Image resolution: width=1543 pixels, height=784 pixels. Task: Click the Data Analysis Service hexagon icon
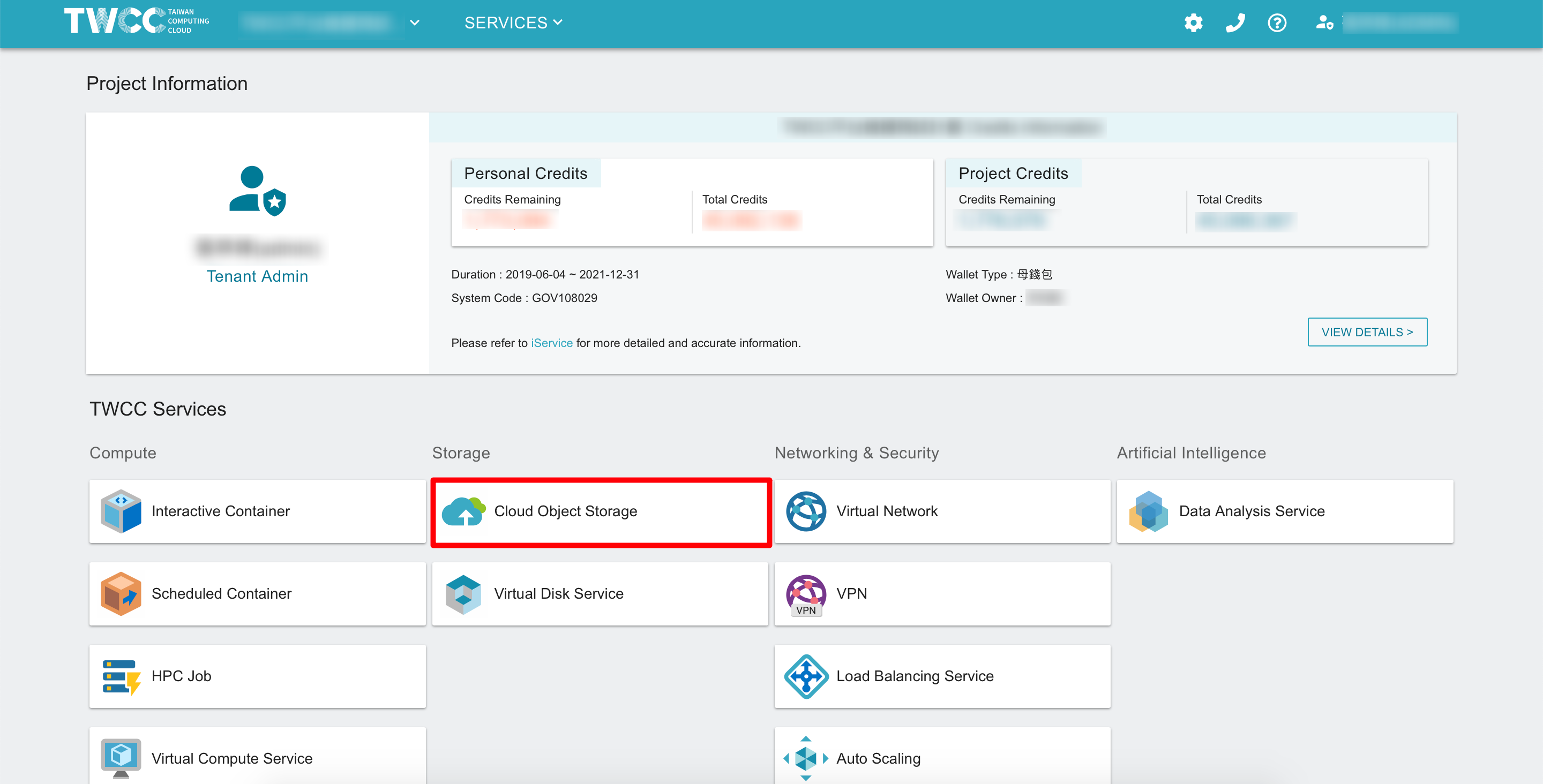[x=1148, y=511]
